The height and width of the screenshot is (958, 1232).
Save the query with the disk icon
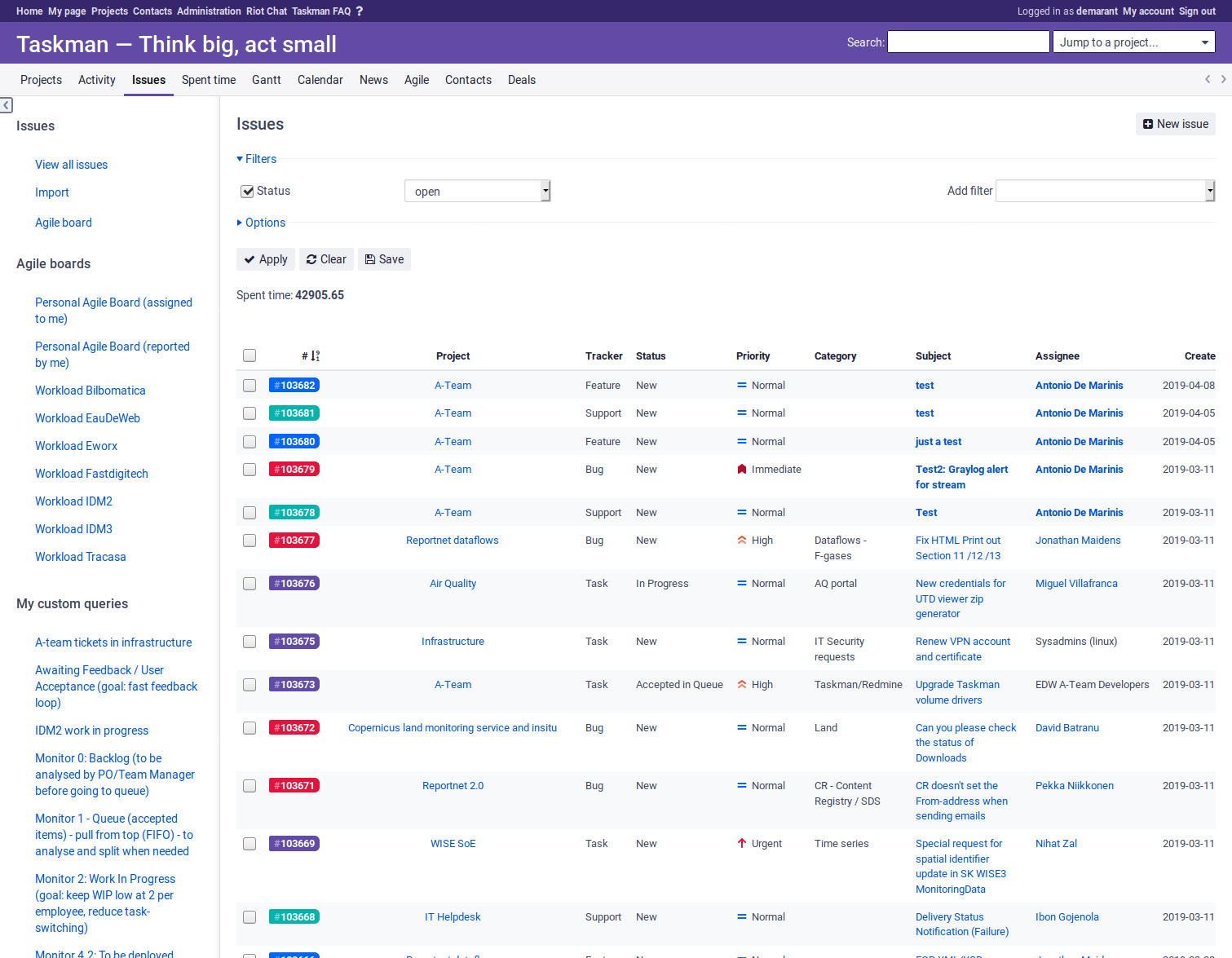point(384,259)
